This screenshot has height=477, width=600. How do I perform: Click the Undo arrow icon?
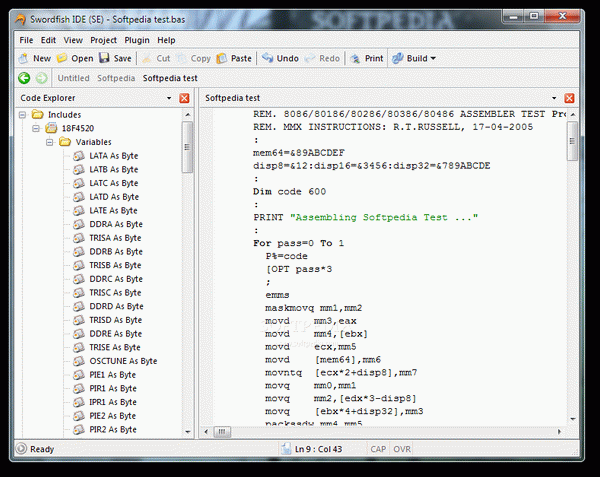(267, 58)
